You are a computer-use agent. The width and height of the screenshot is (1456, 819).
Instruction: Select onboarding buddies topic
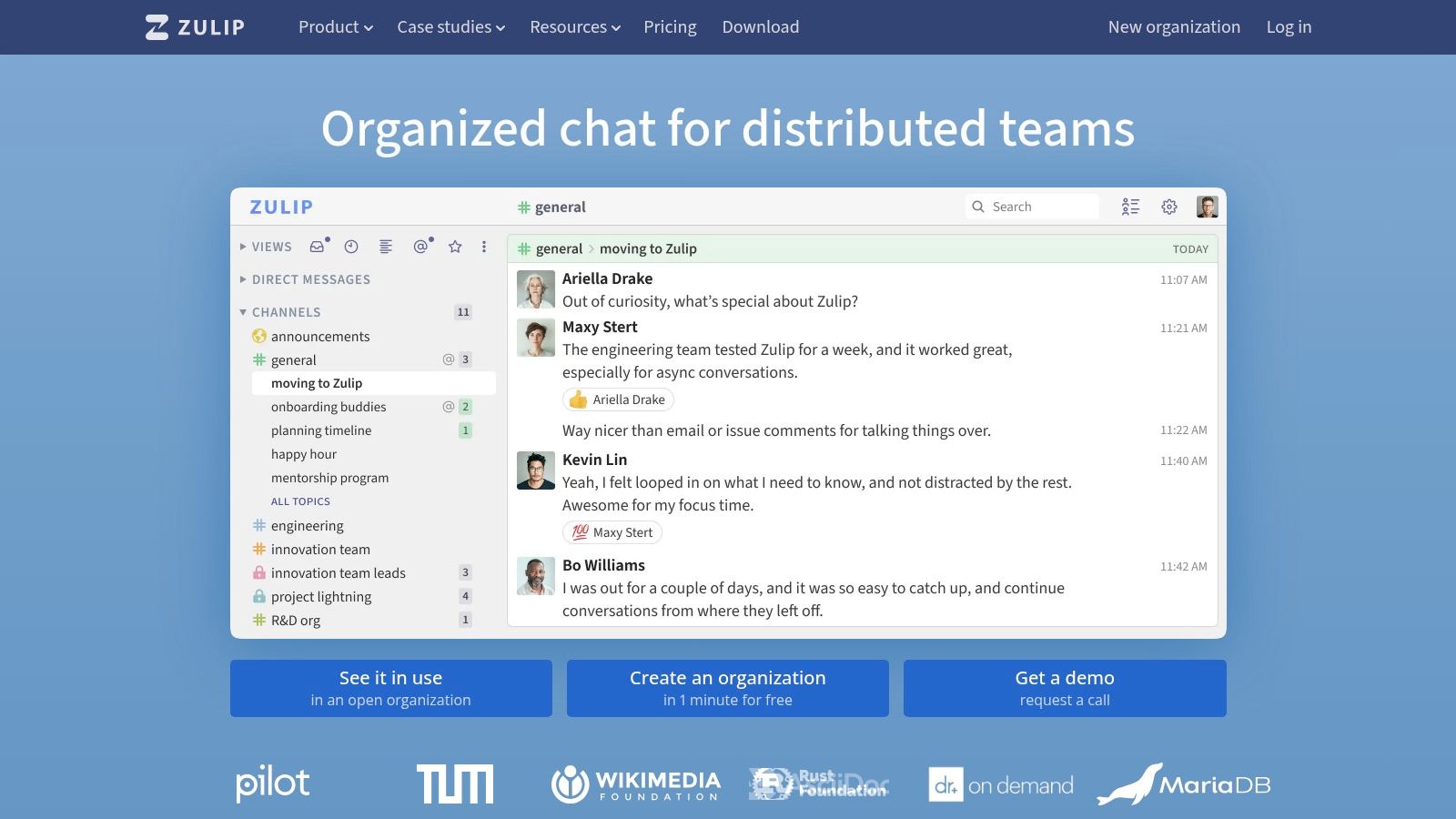coord(329,407)
